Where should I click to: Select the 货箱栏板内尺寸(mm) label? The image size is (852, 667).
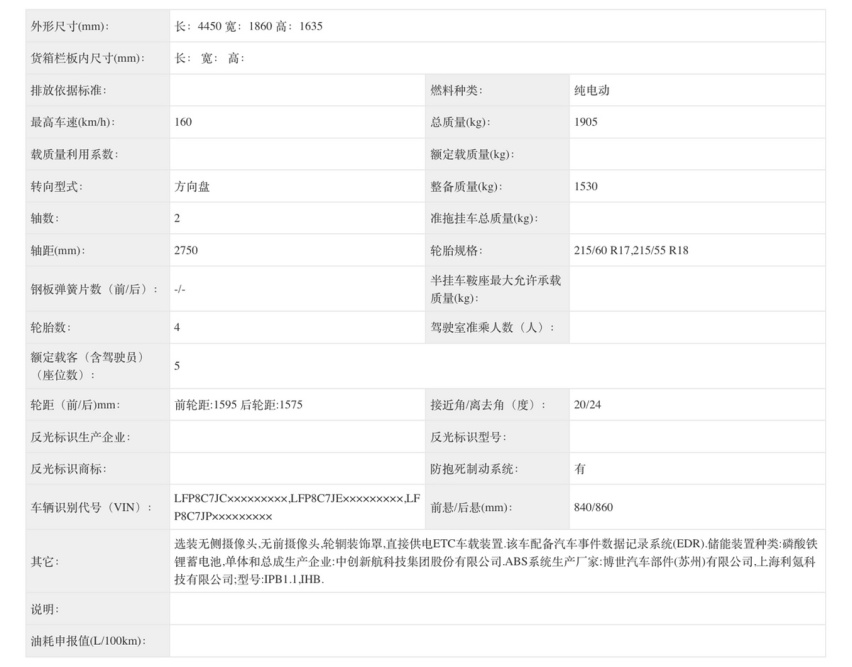point(87,58)
